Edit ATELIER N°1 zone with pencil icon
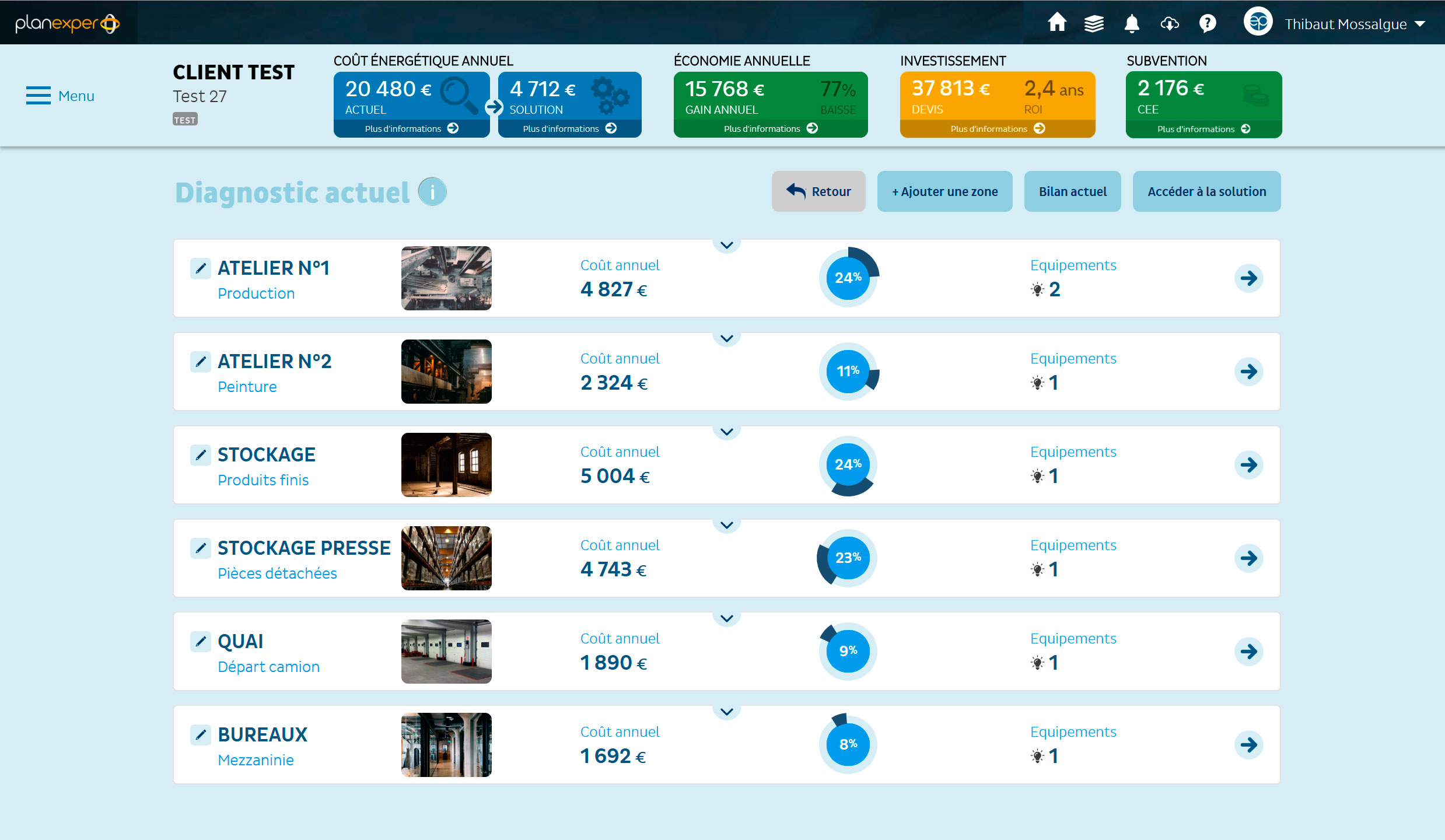 (200, 268)
